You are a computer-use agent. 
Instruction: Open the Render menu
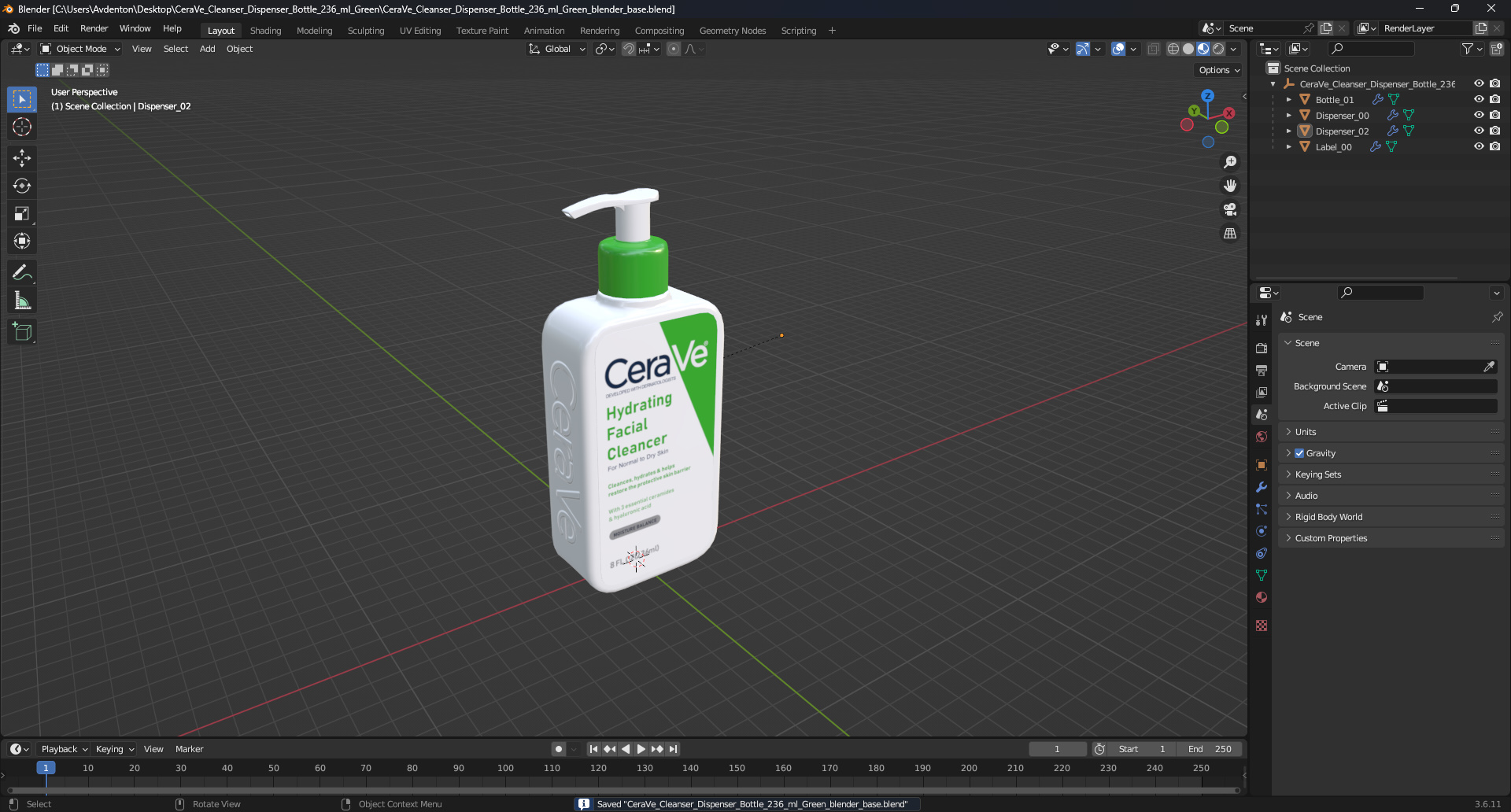click(94, 28)
